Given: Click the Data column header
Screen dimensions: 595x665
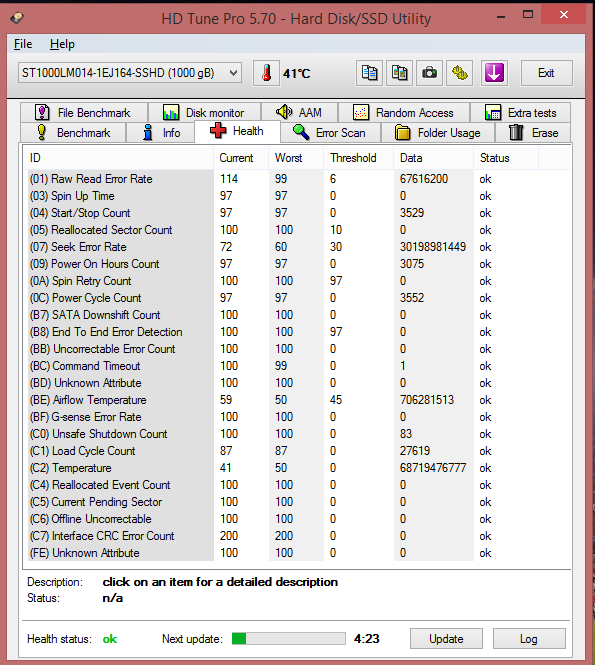Looking at the screenshot, I should point(433,158).
